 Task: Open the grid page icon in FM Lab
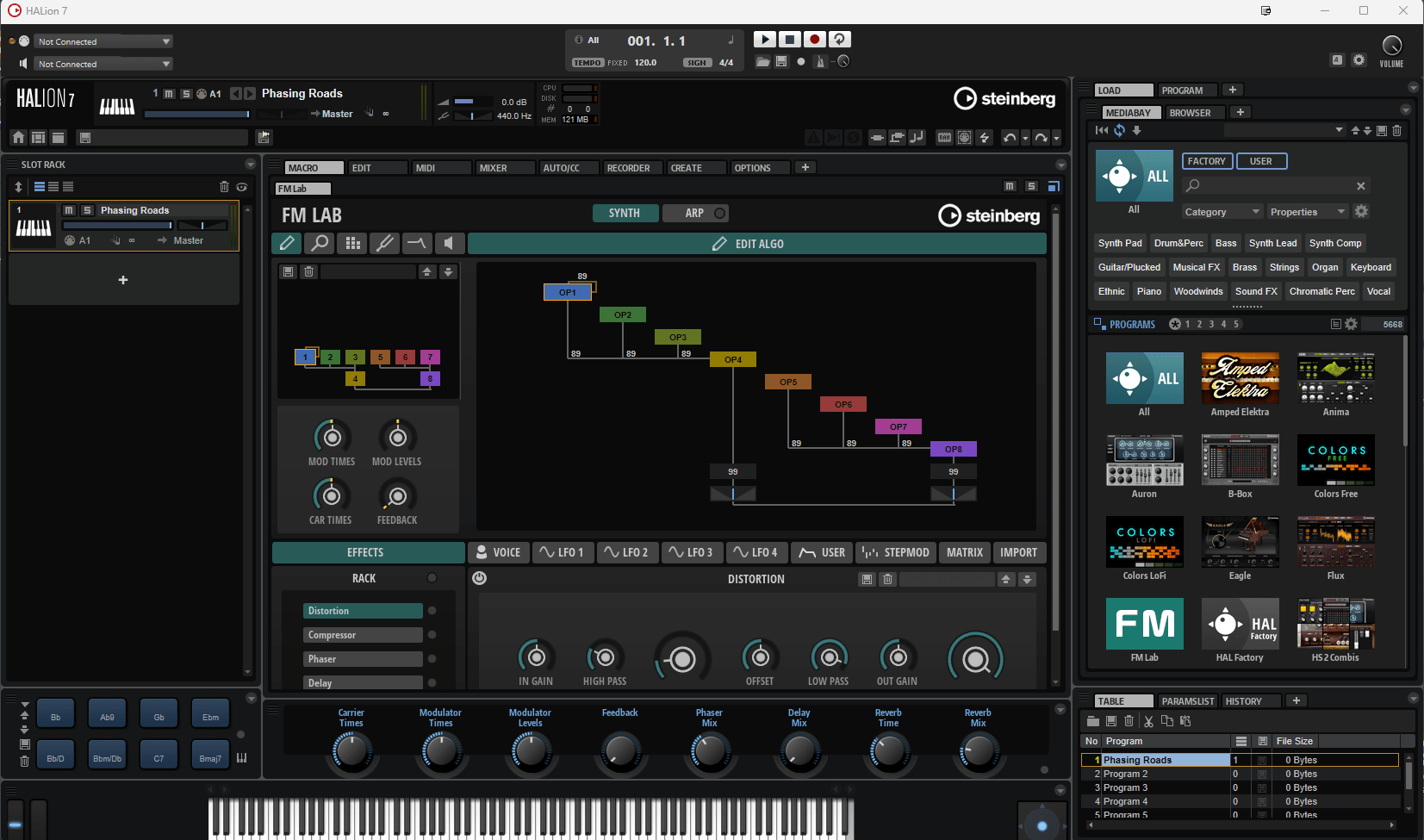point(352,244)
